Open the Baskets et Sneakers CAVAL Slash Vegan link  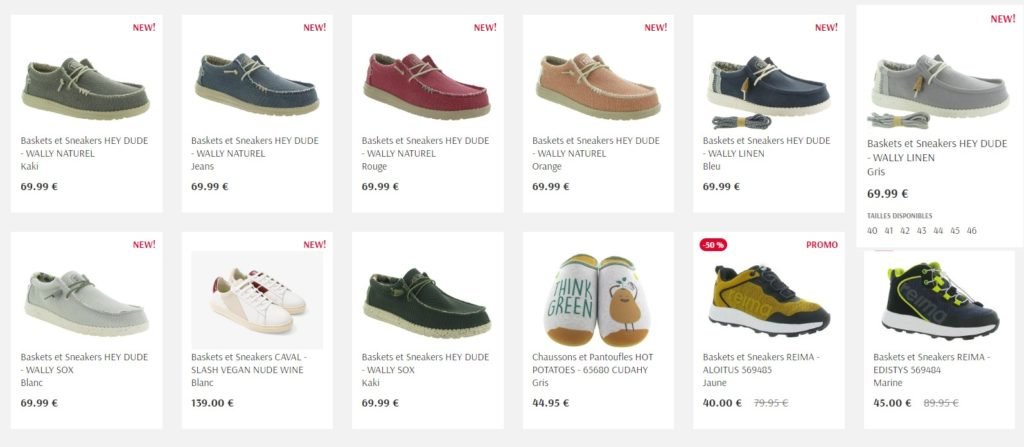click(x=249, y=363)
